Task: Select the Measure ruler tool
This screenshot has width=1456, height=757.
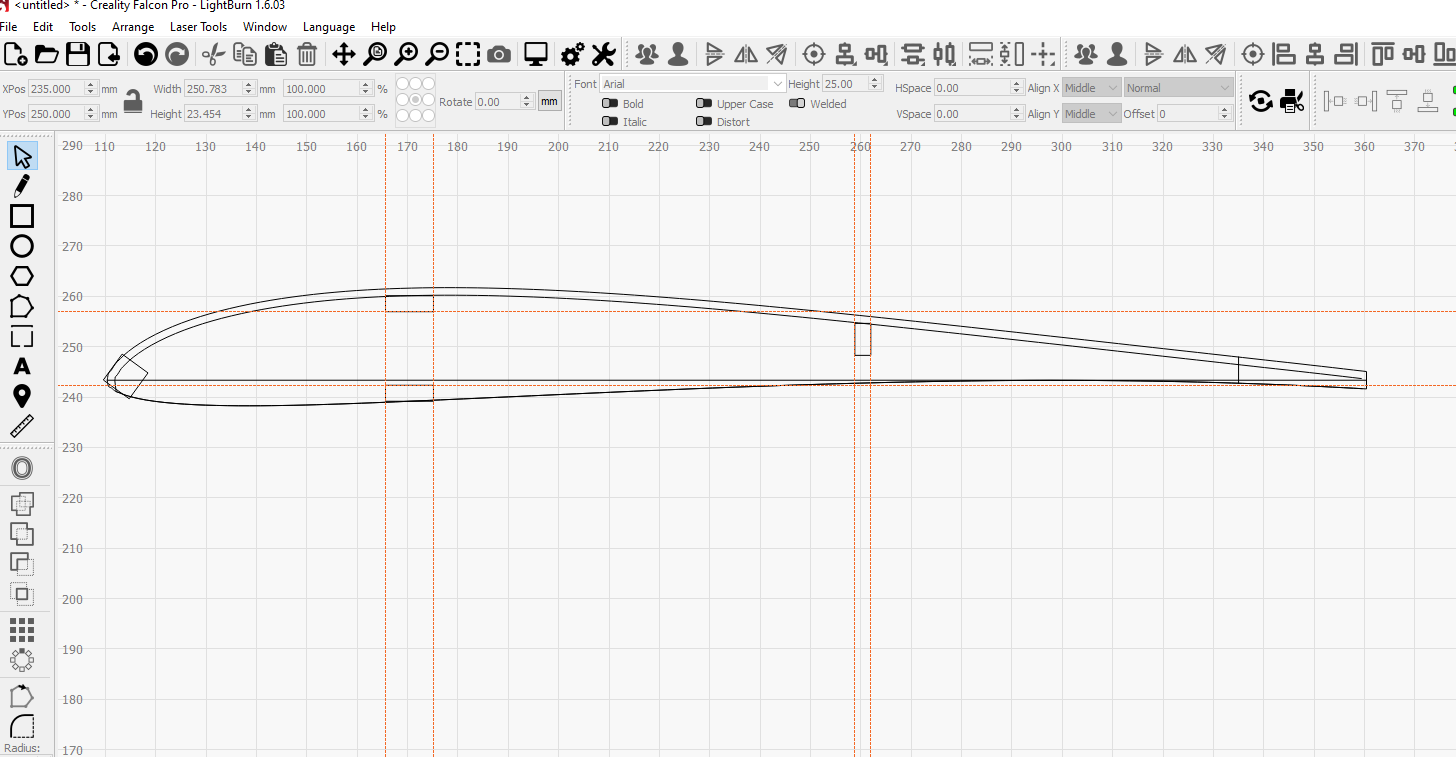Action: 21,427
